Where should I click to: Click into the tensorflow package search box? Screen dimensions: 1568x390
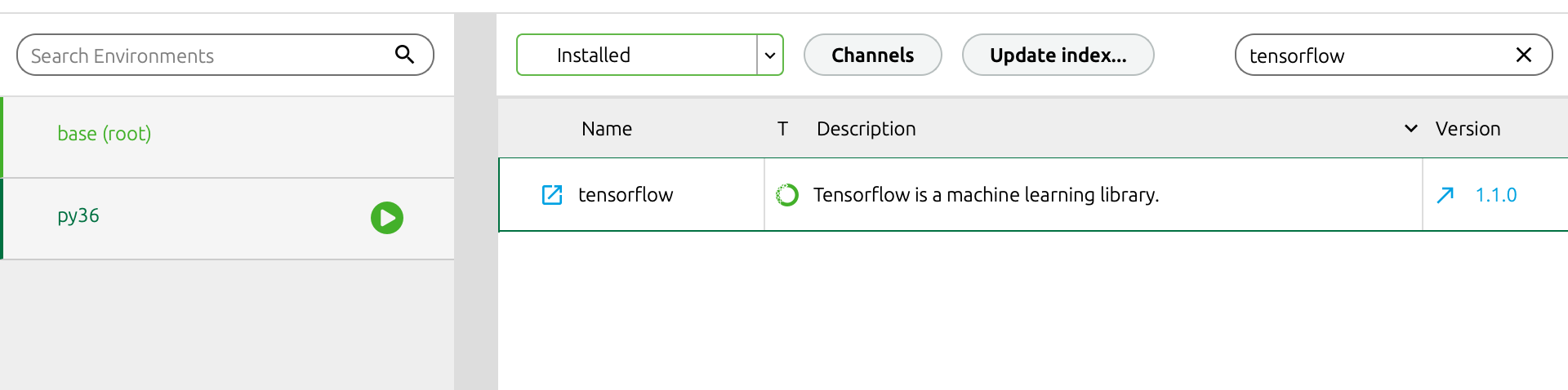click(1372, 55)
